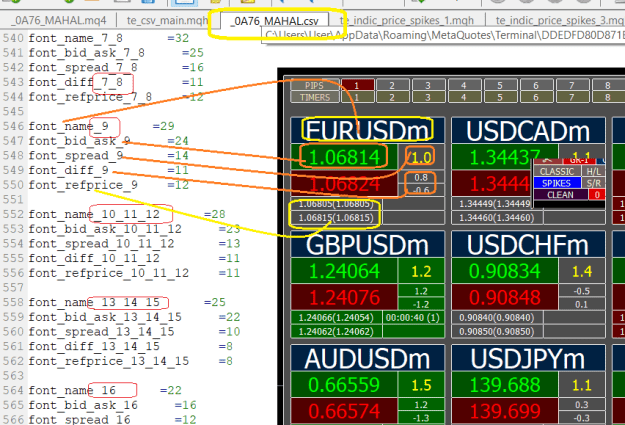Click code line 552 font_name_10_11_12
The image size is (625, 425).
point(128,214)
